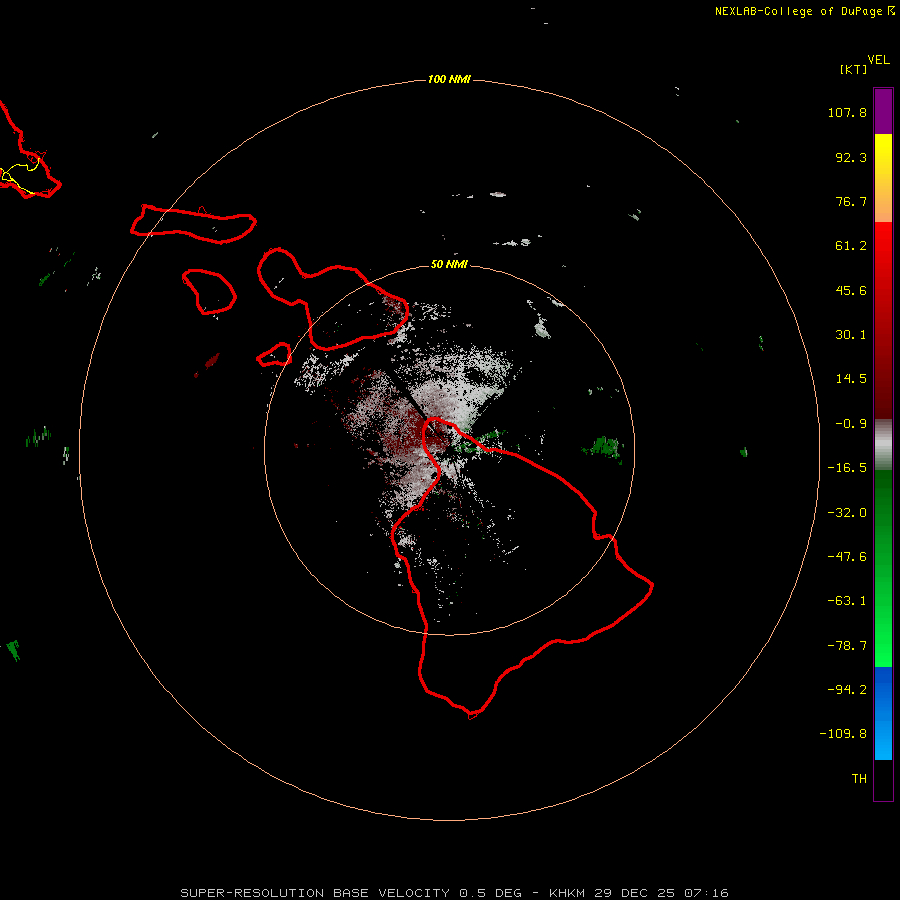The image size is (900, 900).
Task: Click the -109.8 legend value
Action: coord(843,734)
